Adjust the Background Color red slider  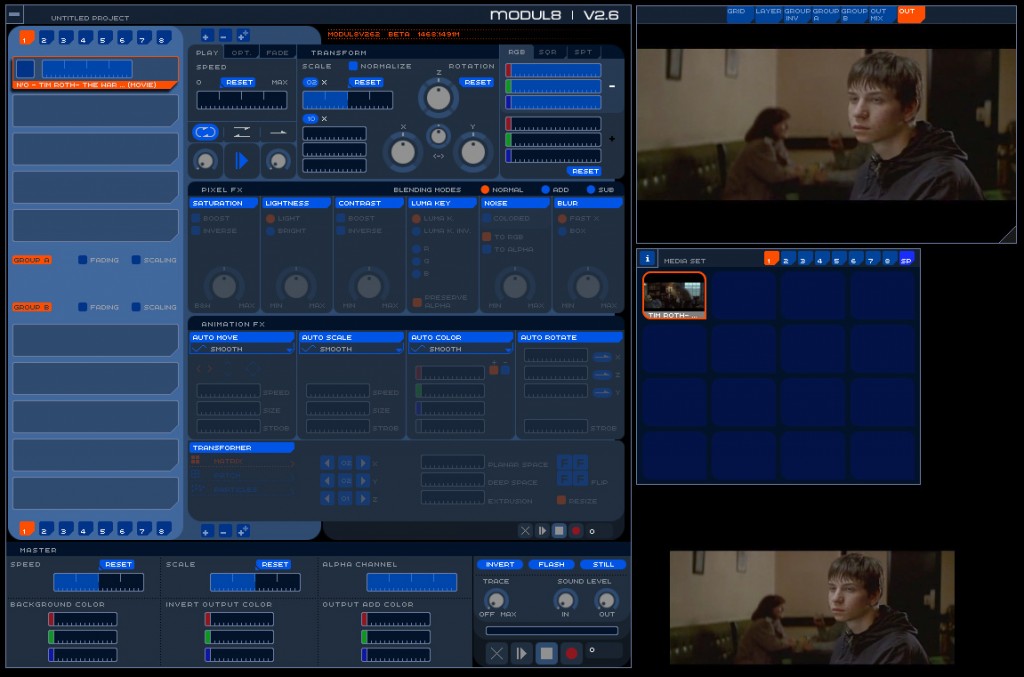(x=83, y=619)
